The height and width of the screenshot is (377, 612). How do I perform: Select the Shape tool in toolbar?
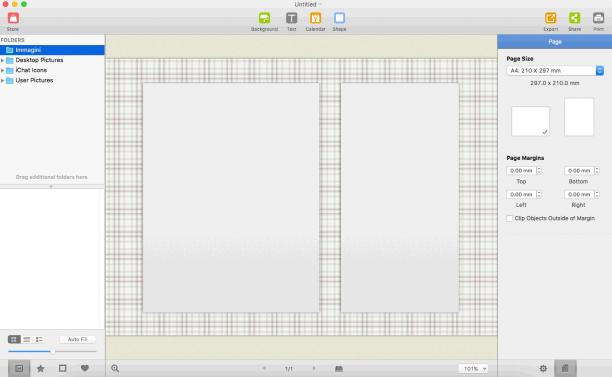tap(339, 18)
